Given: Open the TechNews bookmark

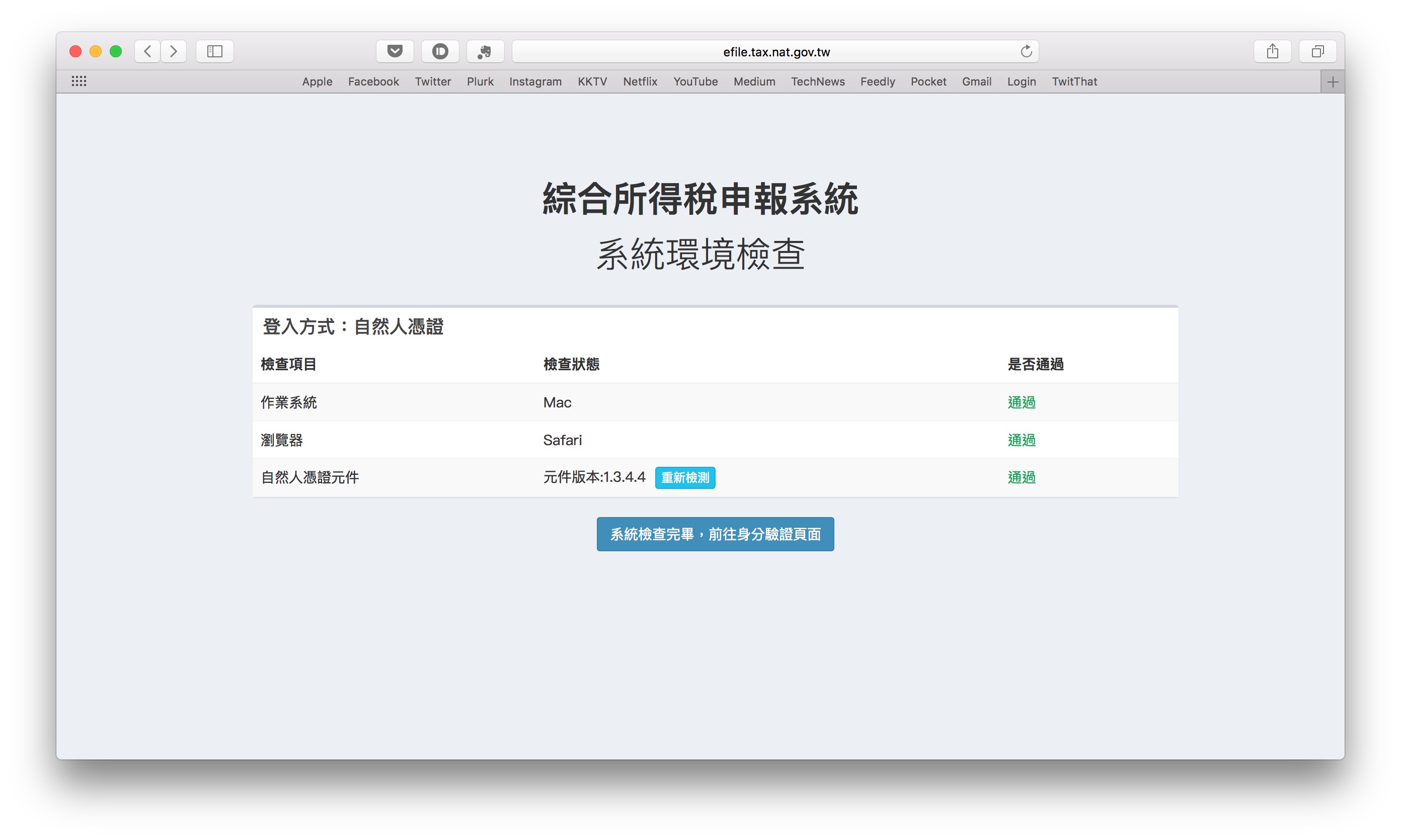Looking at the screenshot, I should click(x=818, y=81).
